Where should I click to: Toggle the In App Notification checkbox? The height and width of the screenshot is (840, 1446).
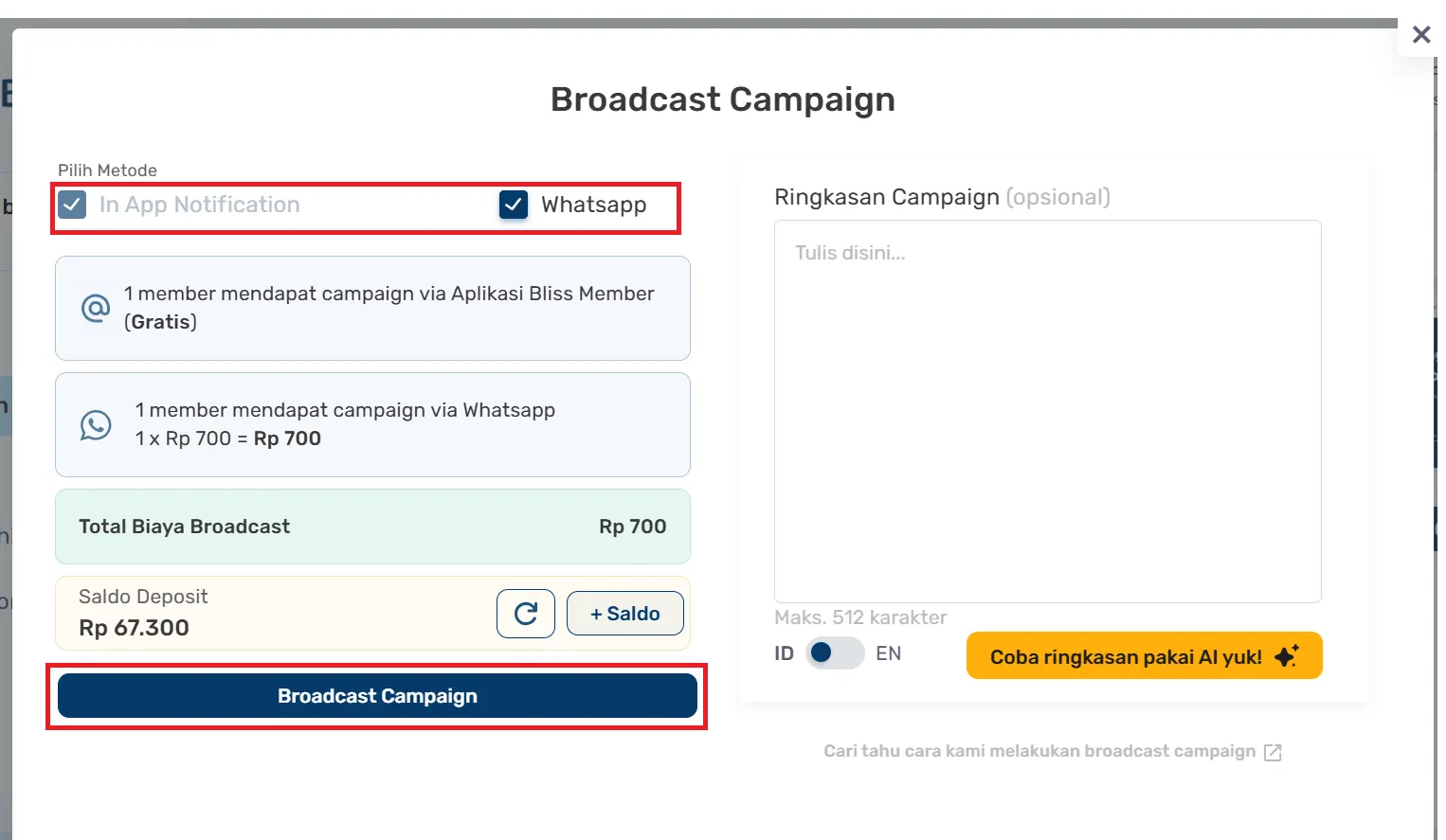click(72, 205)
